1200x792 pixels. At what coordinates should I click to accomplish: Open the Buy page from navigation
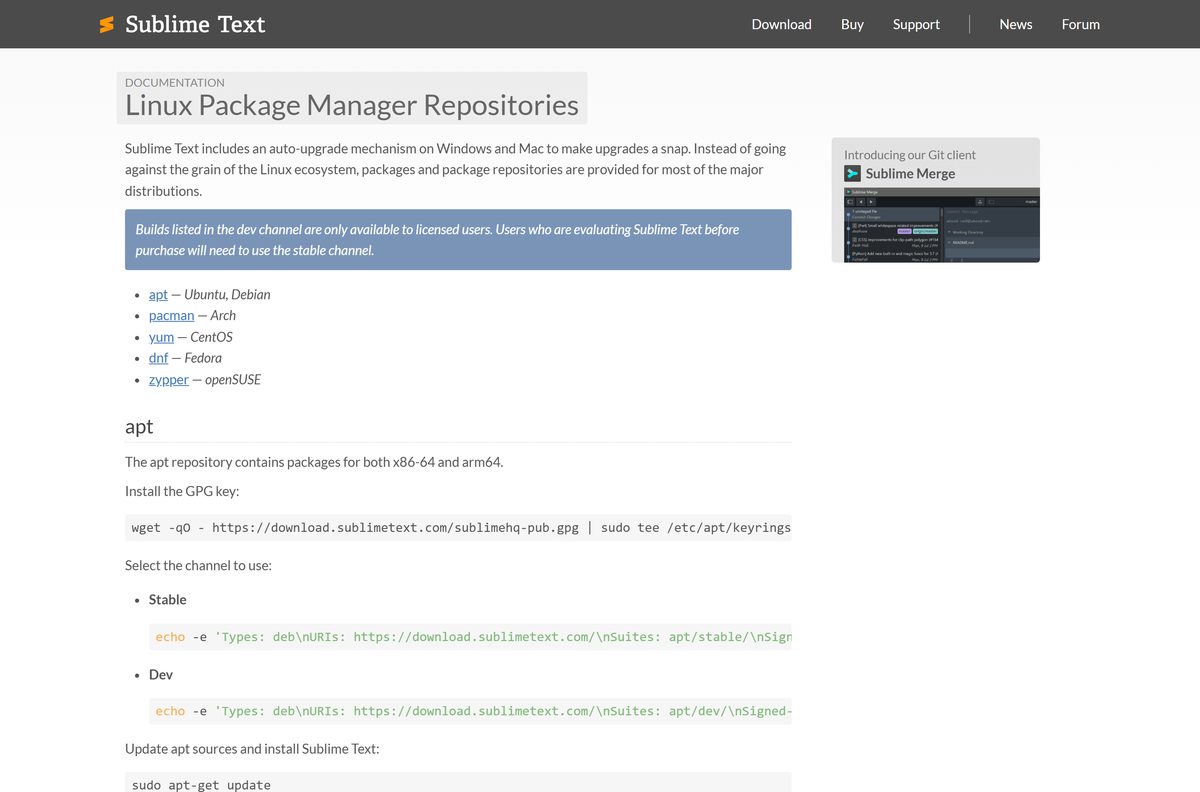click(x=852, y=24)
